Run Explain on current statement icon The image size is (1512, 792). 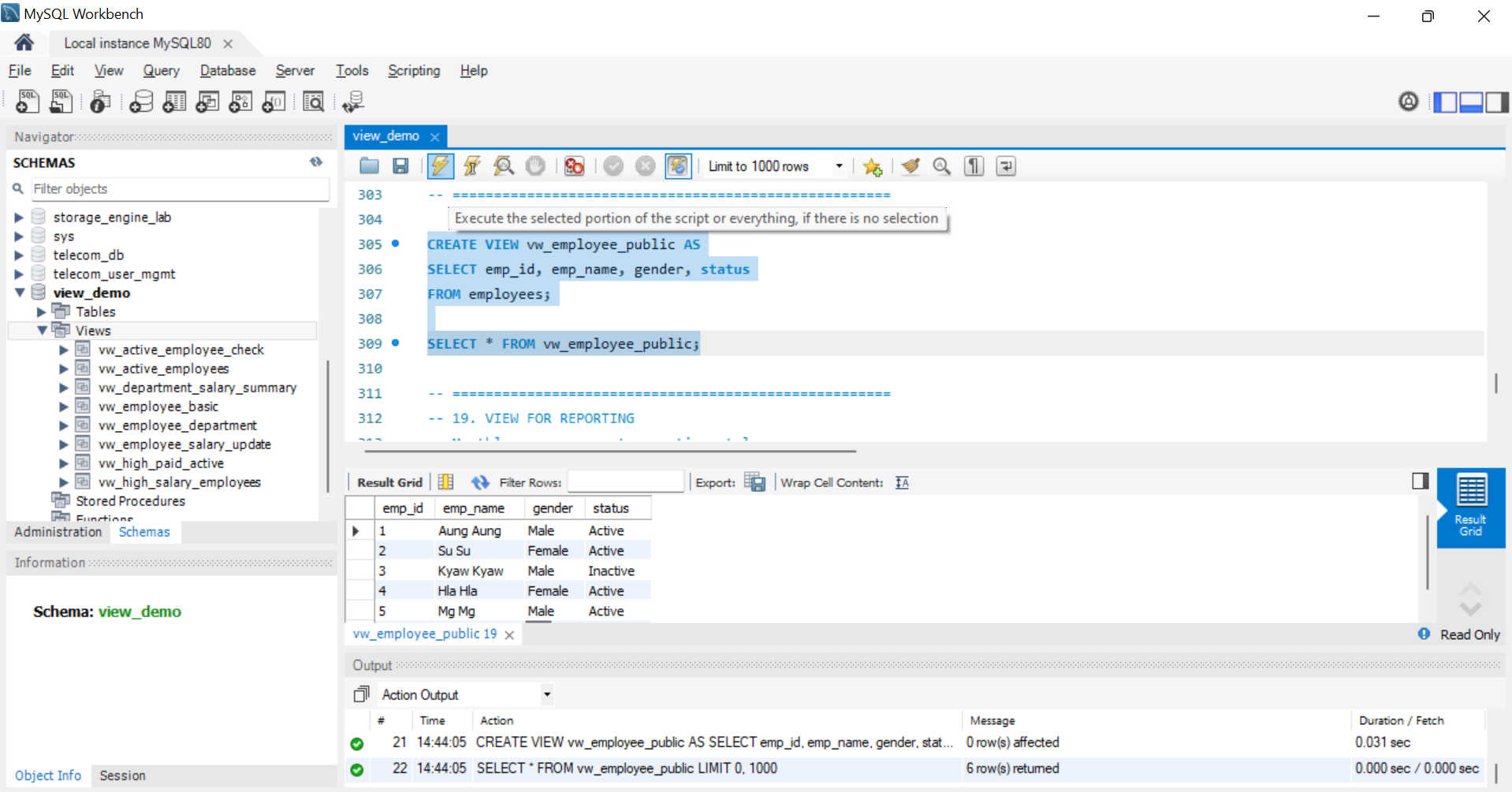[x=504, y=166]
